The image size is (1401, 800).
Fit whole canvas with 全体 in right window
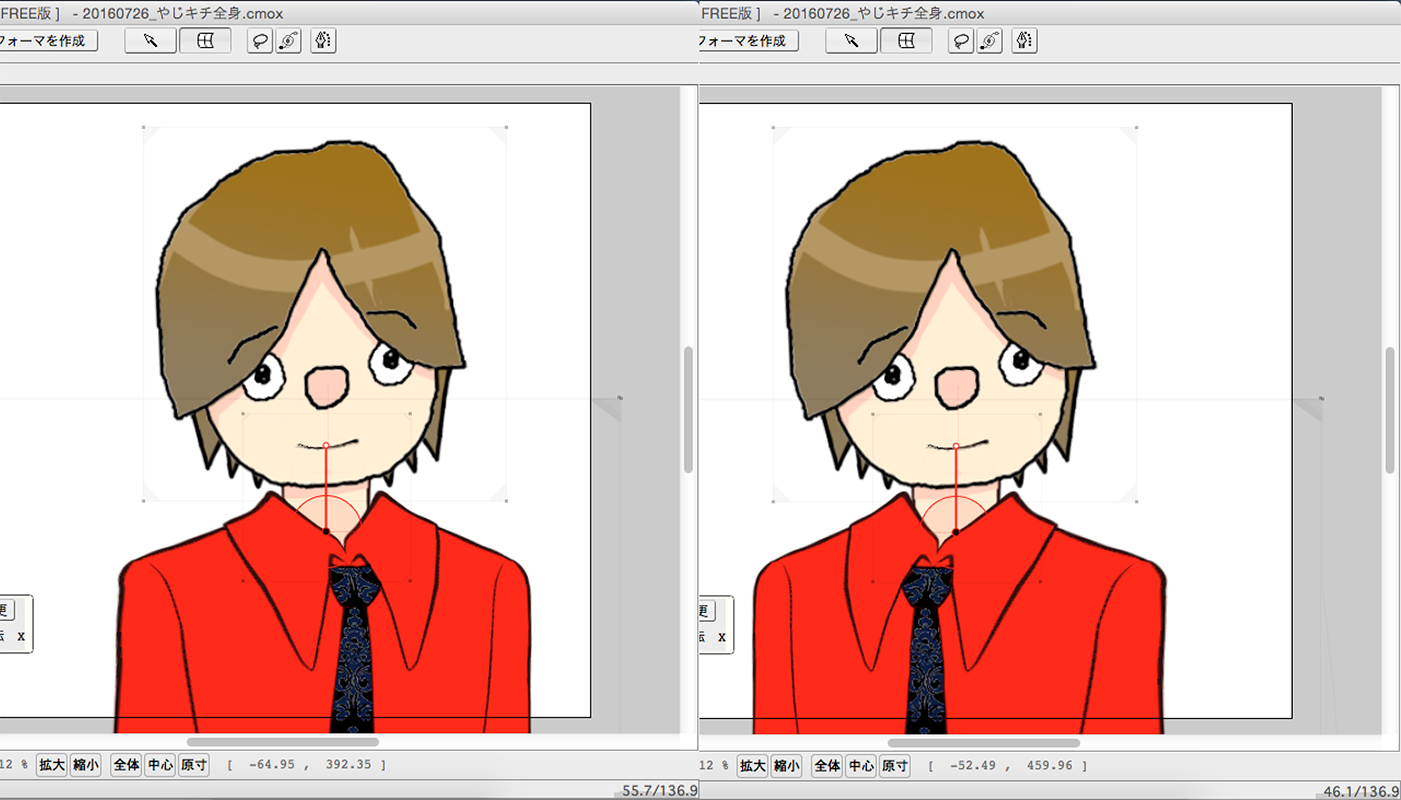827,766
